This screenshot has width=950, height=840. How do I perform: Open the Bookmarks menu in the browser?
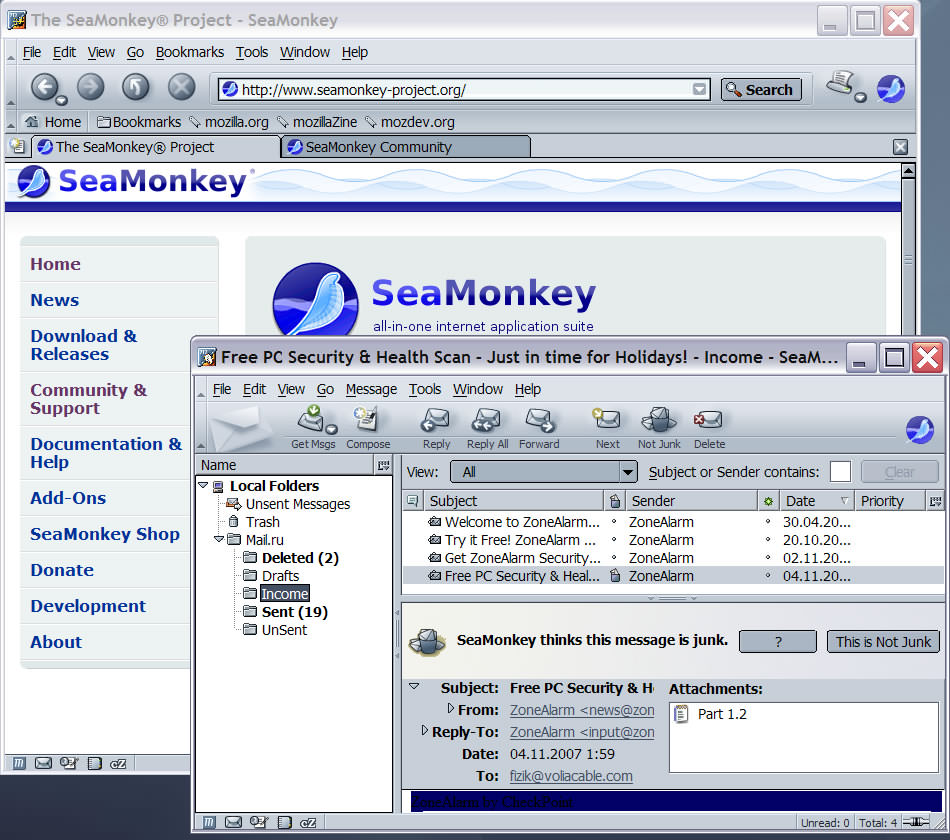[x=190, y=52]
